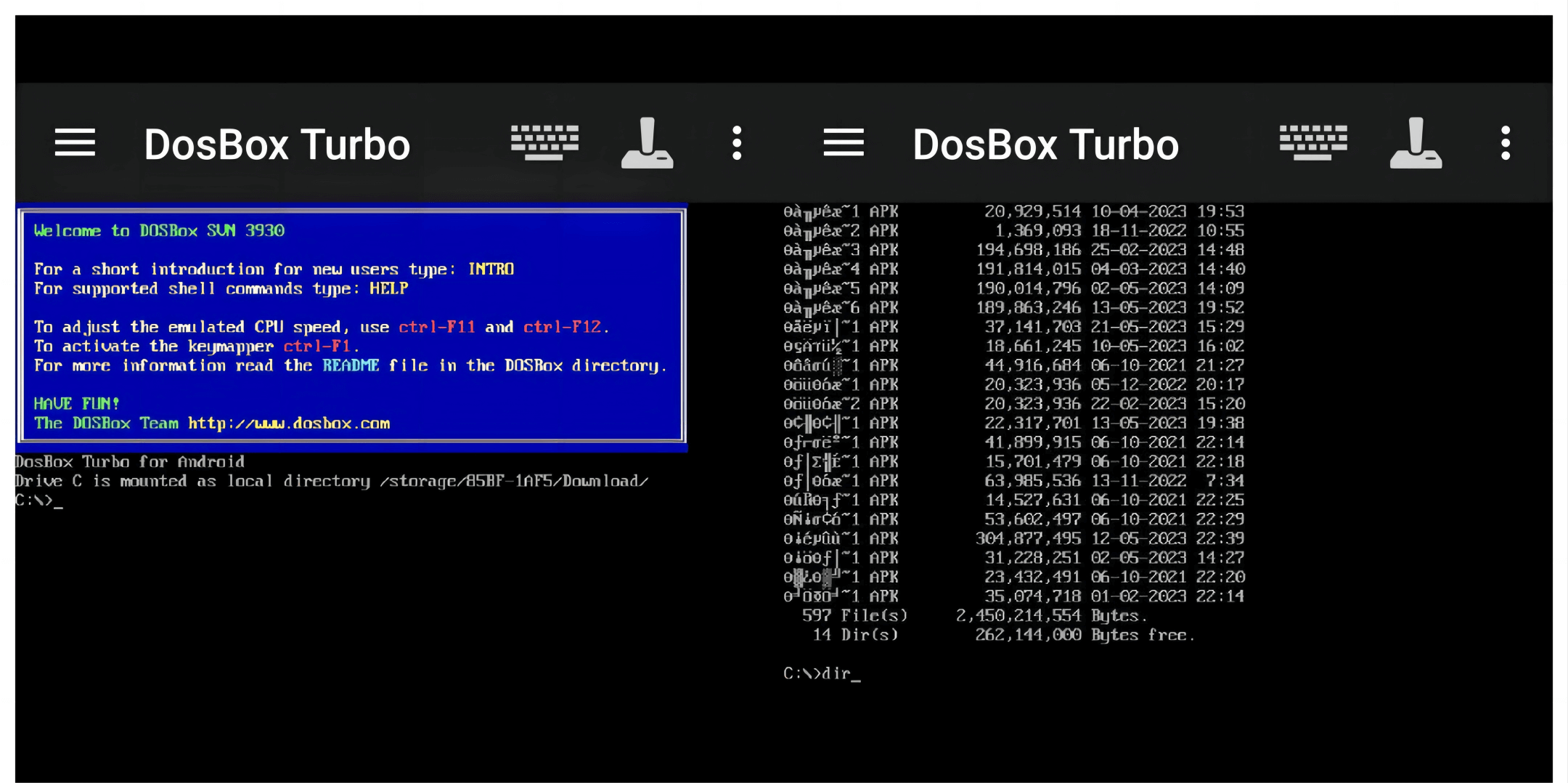Click file size 194,698,186

point(1028,250)
